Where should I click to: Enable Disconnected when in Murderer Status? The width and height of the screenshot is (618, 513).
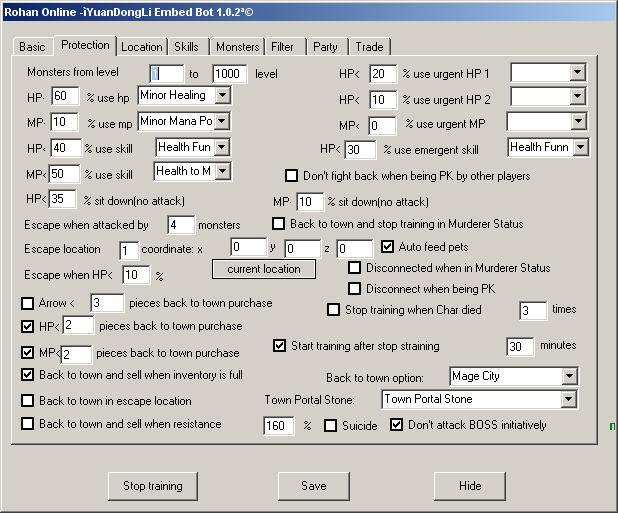(354, 268)
